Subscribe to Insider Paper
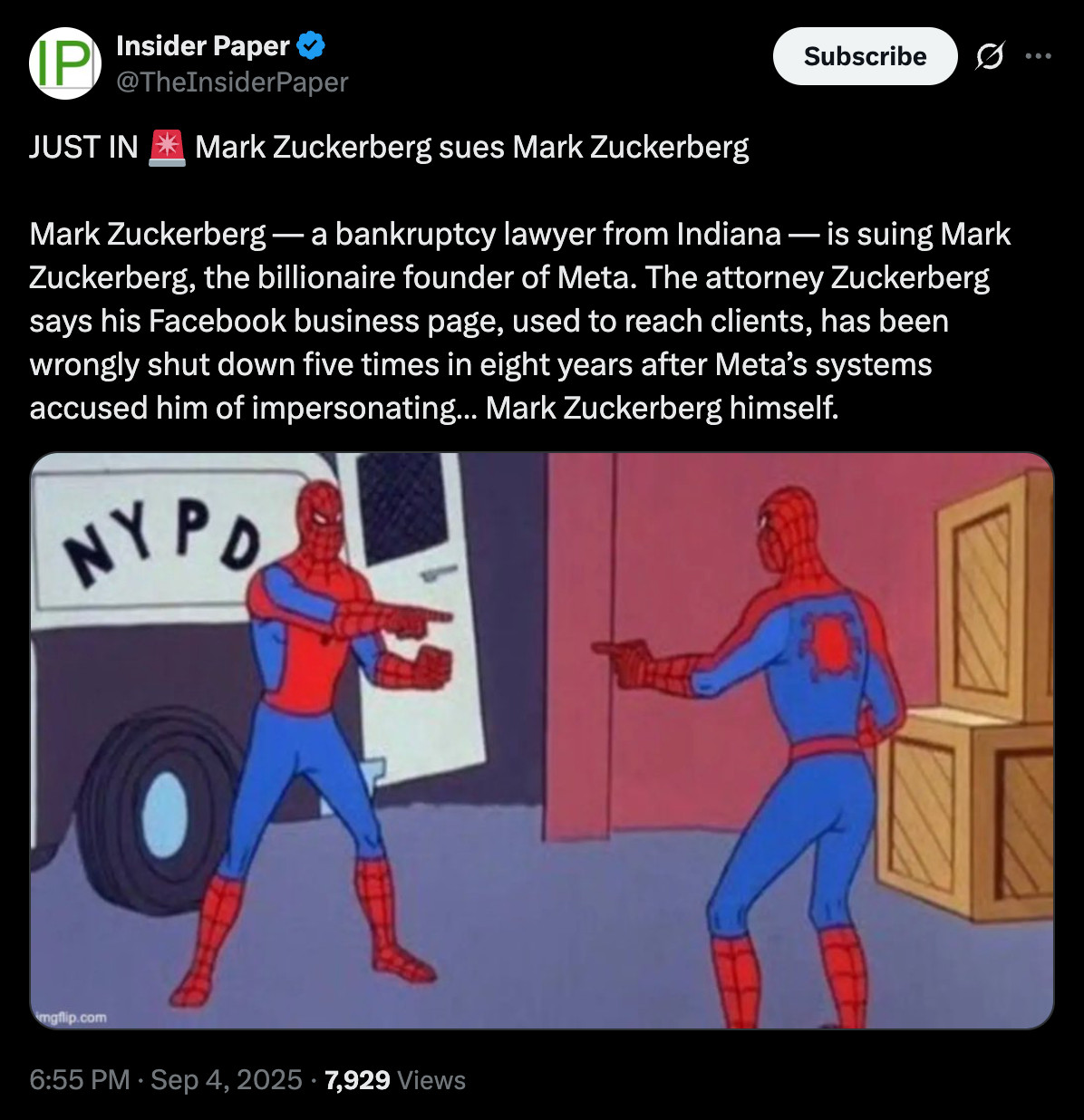The height and width of the screenshot is (1120, 1084). [x=865, y=56]
